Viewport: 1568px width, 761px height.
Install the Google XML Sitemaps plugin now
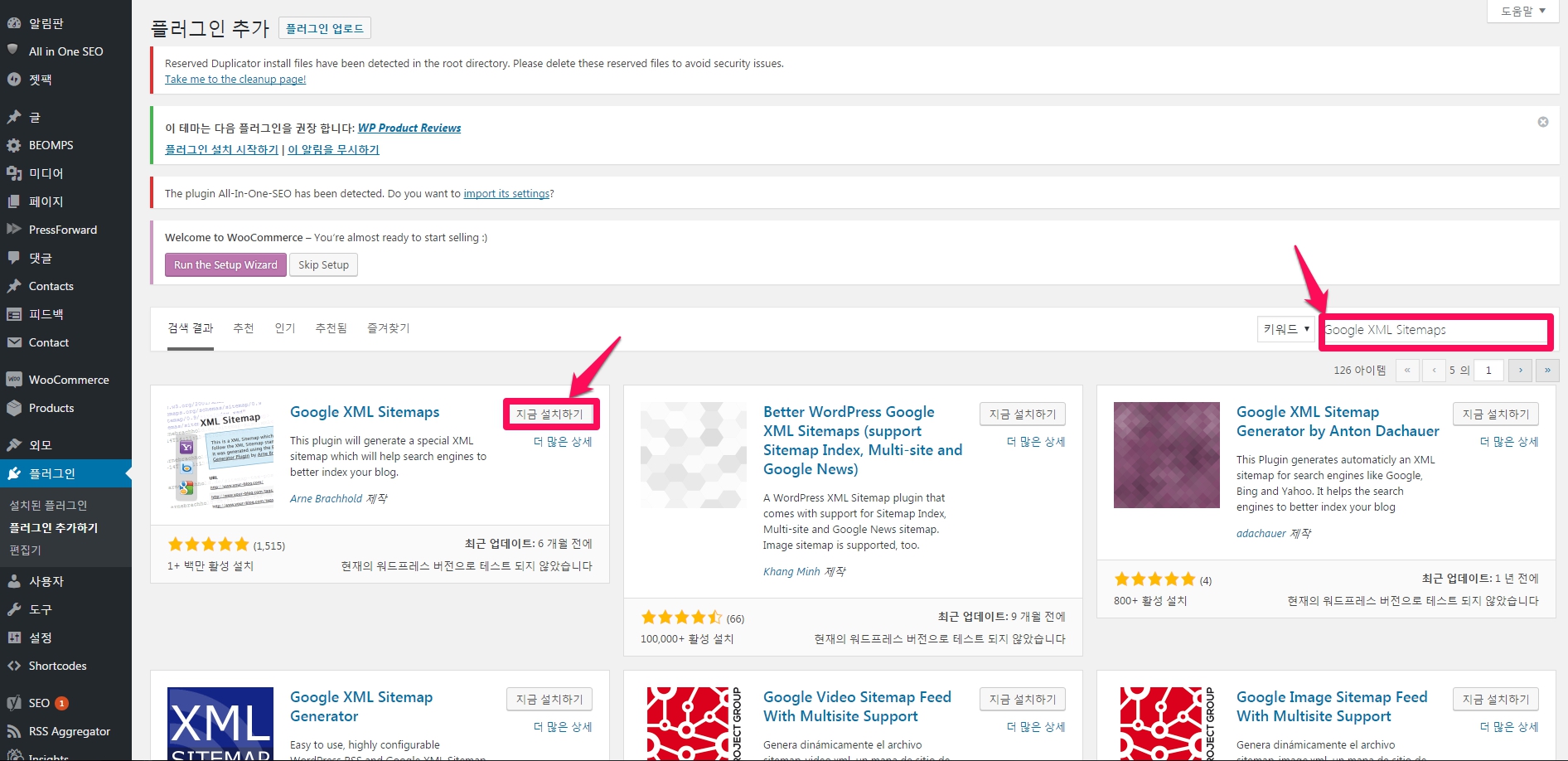coord(549,414)
